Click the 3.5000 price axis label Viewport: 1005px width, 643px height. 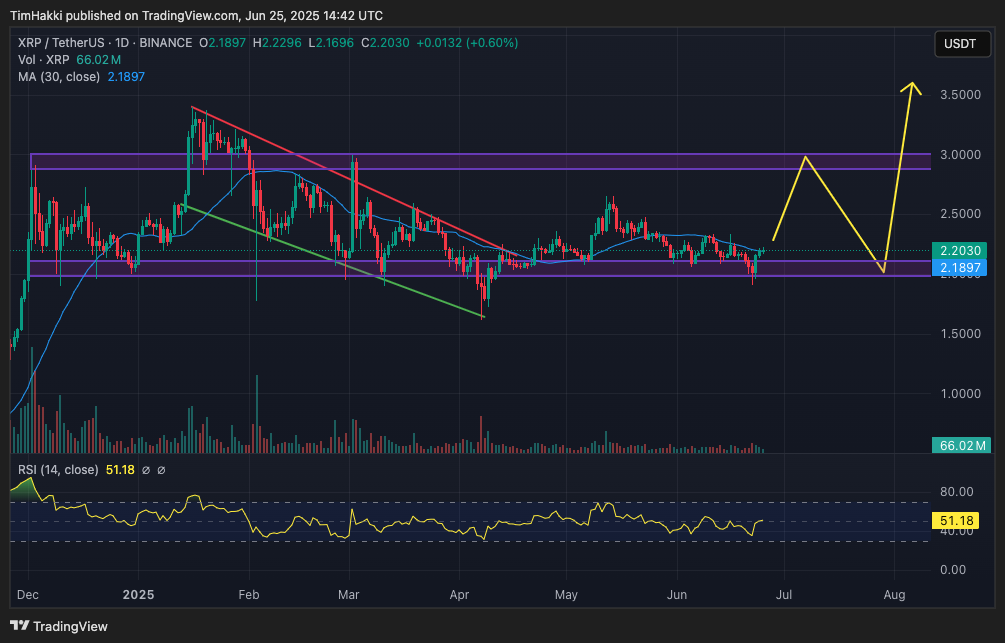click(x=960, y=95)
